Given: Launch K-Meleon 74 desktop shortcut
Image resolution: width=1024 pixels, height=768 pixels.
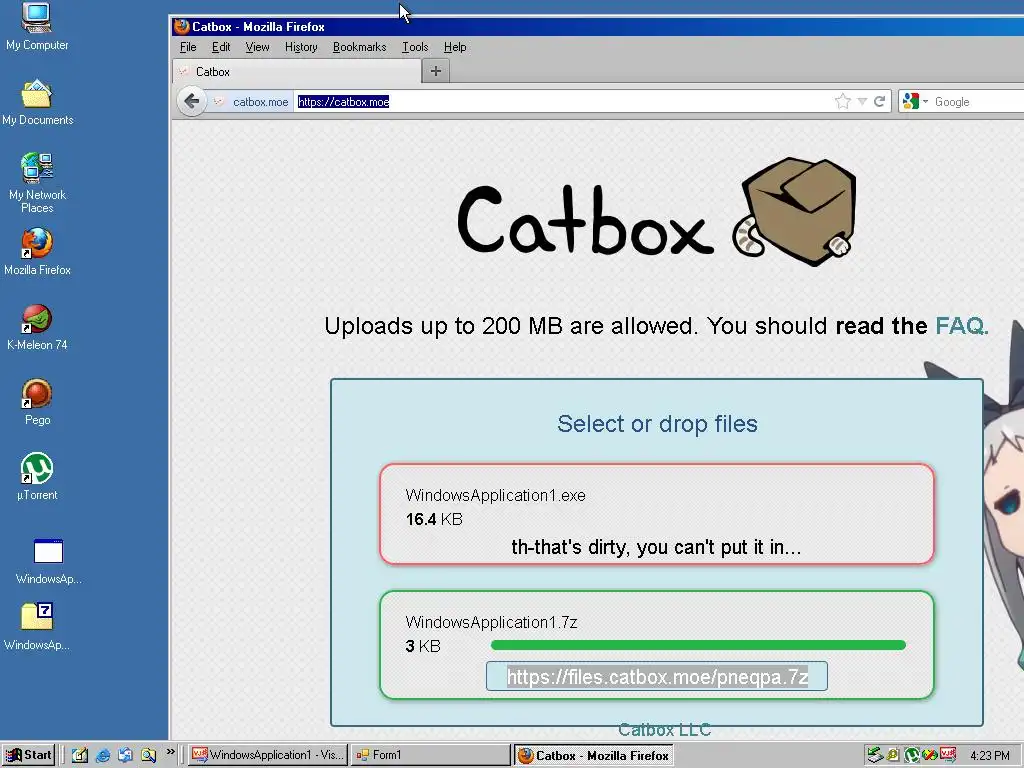Looking at the screenshot, I should [37, 327].
